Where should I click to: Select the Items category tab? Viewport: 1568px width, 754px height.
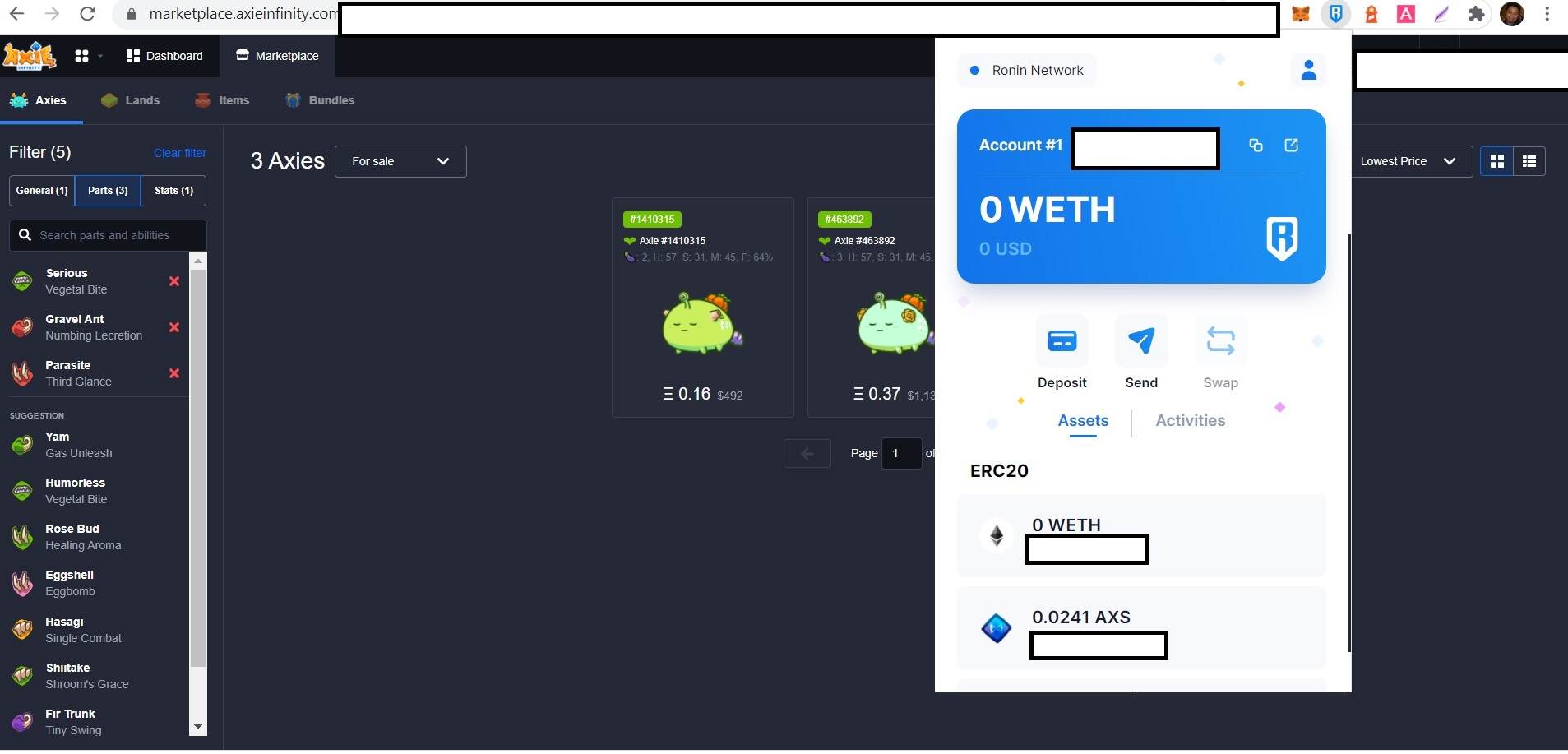click(x=222, y=100)
